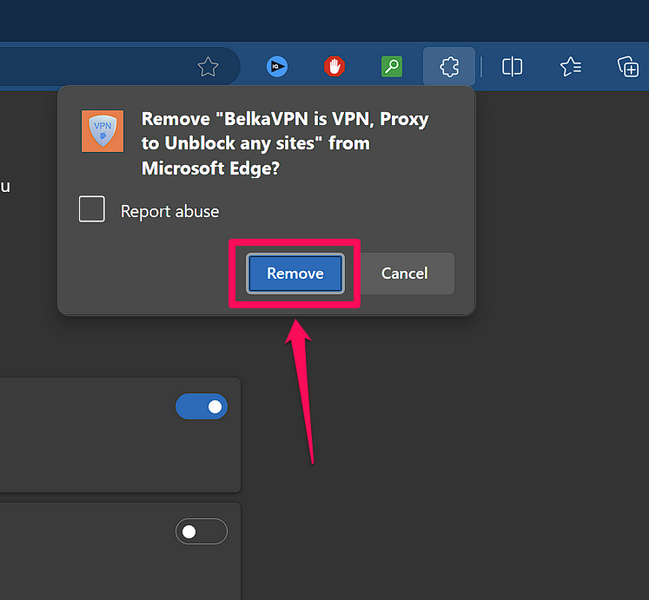Click the BelkaVPN shield icon in dialog
This screenshot has height=600, width=649.
pos(102,131)
